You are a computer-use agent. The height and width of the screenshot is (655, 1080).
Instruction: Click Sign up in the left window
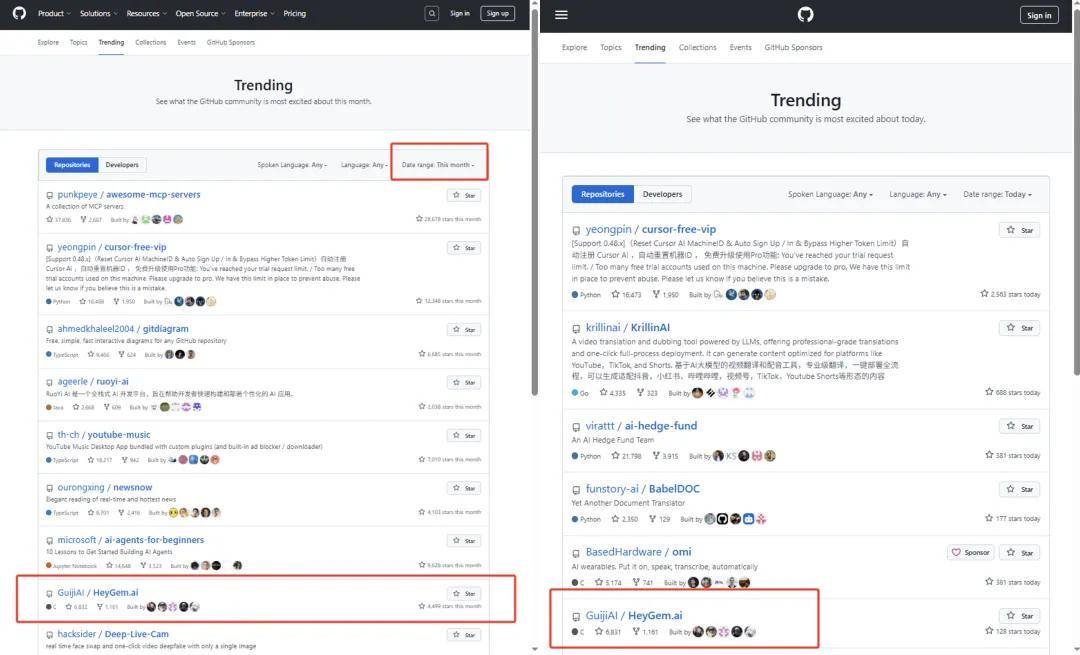tap(497, 14)
